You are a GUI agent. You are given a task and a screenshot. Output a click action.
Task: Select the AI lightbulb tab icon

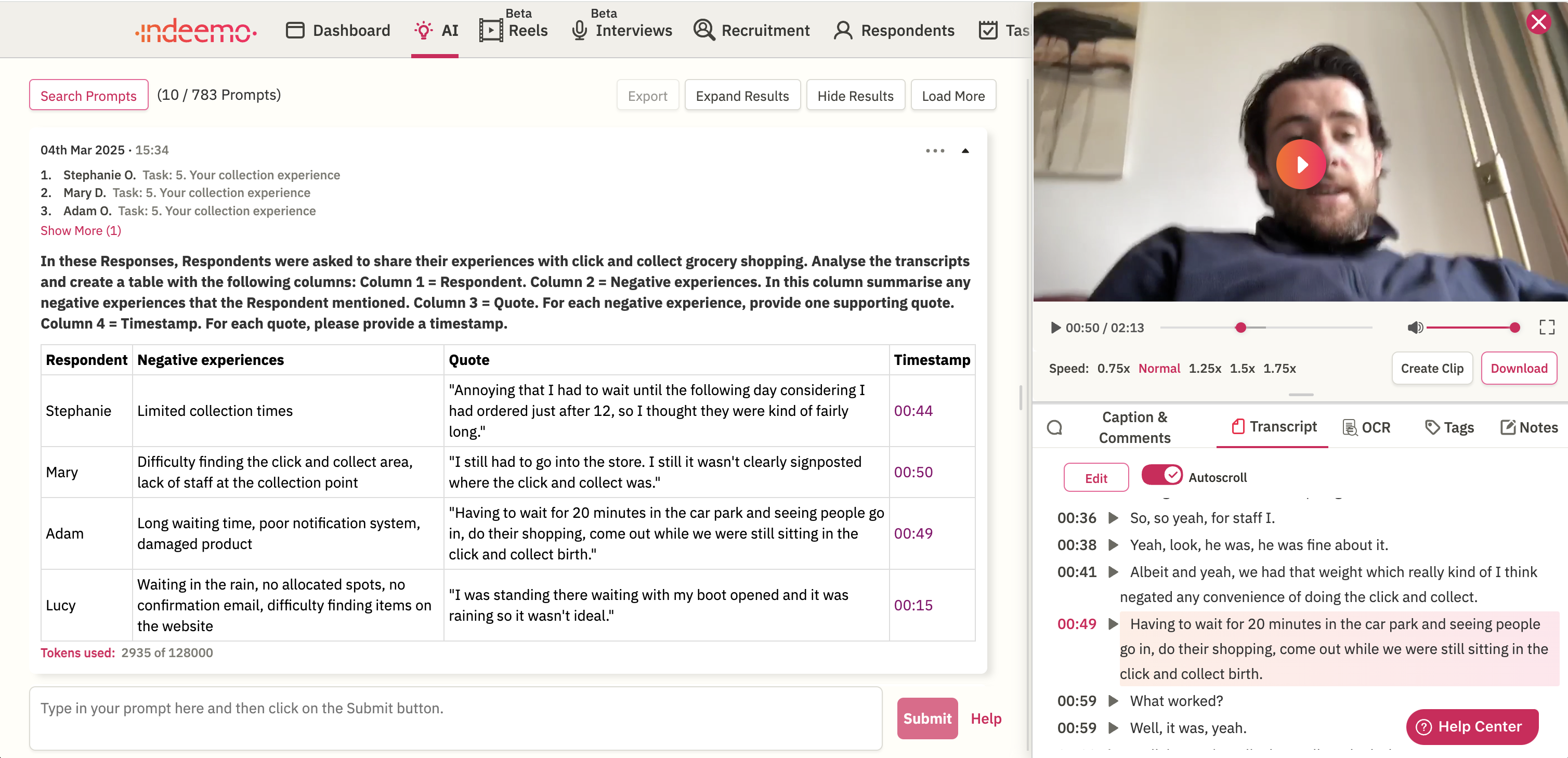[x=423, y=30]
